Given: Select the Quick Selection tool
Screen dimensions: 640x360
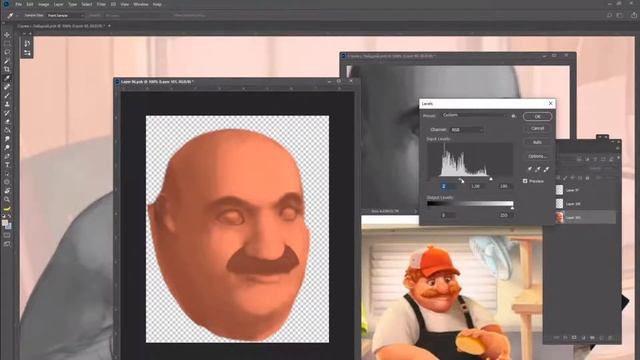Looking at the screenshot, I should coord(7,61).
